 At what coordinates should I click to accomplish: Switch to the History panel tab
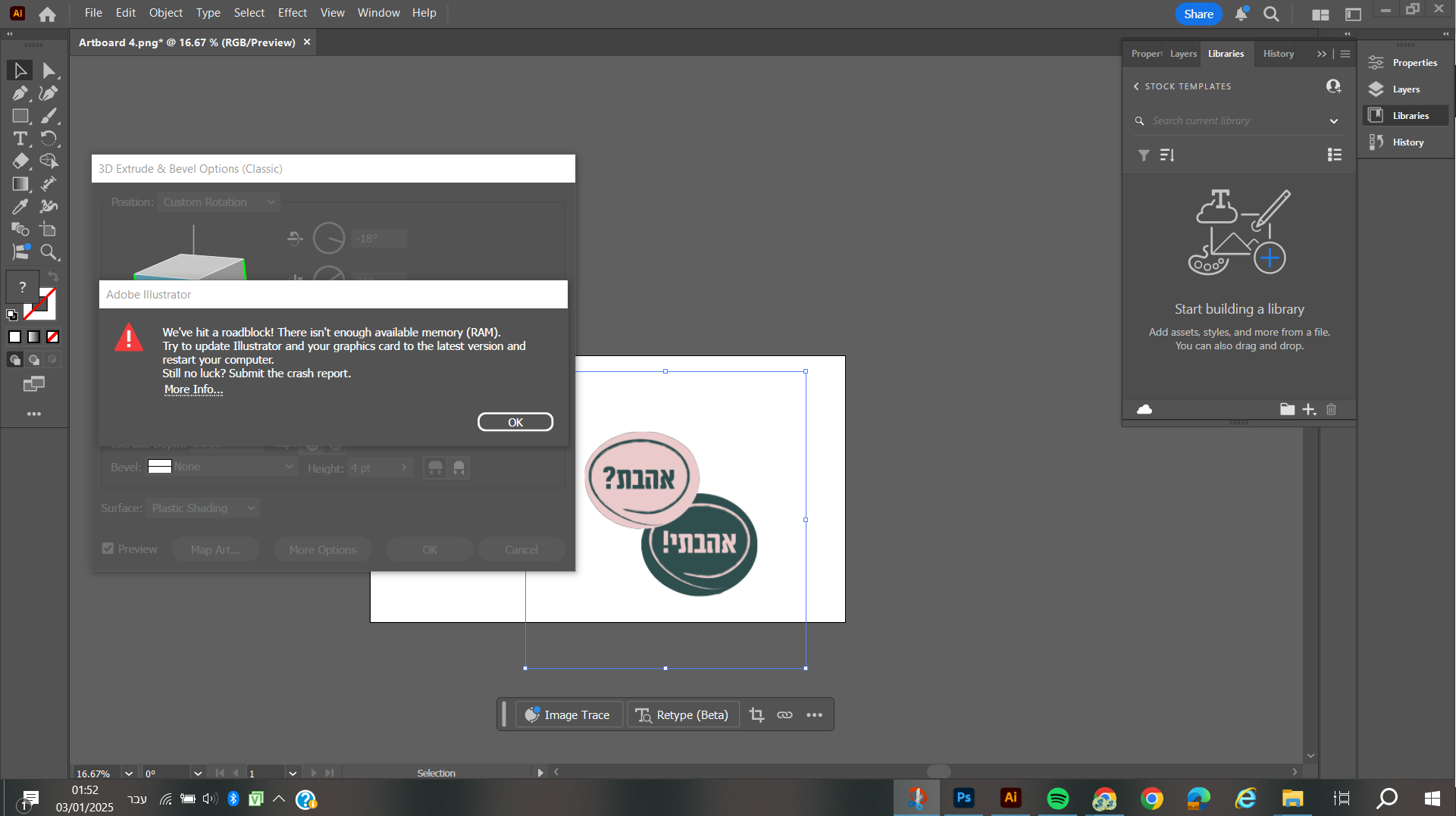(x=1279, y=54)
